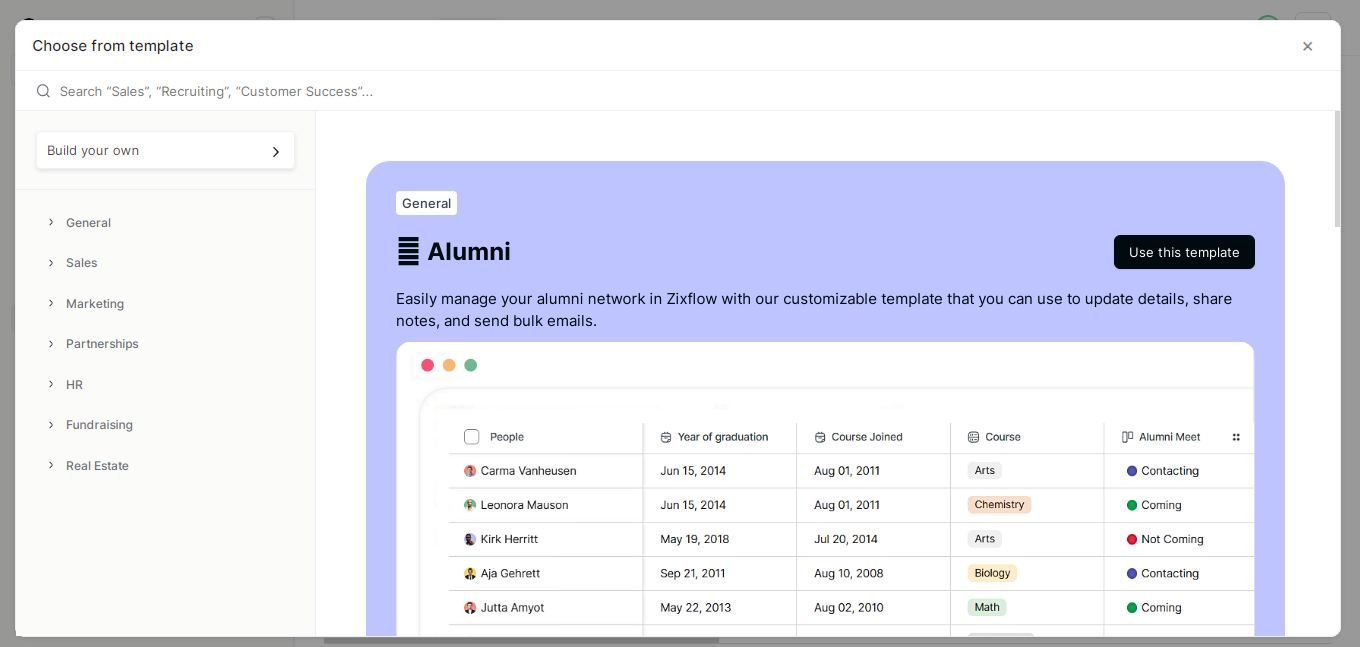Click the icon next to the Course column label
1360x647 pixels.
pyautogui.click(x=971, y=437)
